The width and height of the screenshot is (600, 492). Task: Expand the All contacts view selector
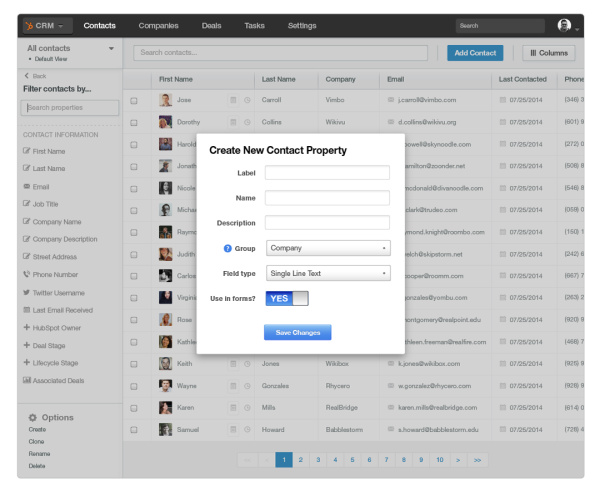click(x=111, y=48)
